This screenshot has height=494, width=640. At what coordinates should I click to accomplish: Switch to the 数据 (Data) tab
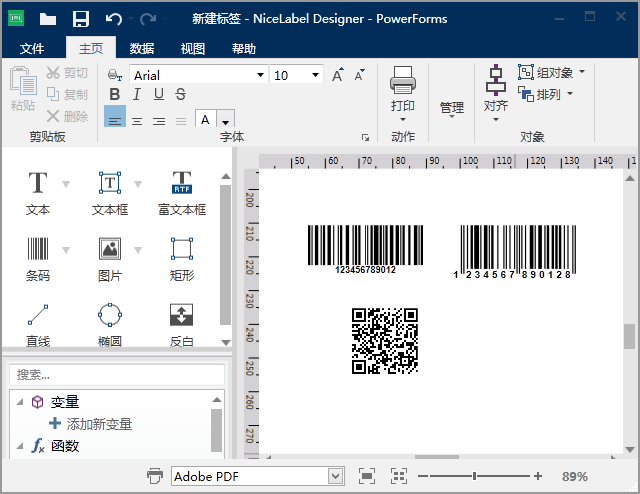(x=142, y=49)
